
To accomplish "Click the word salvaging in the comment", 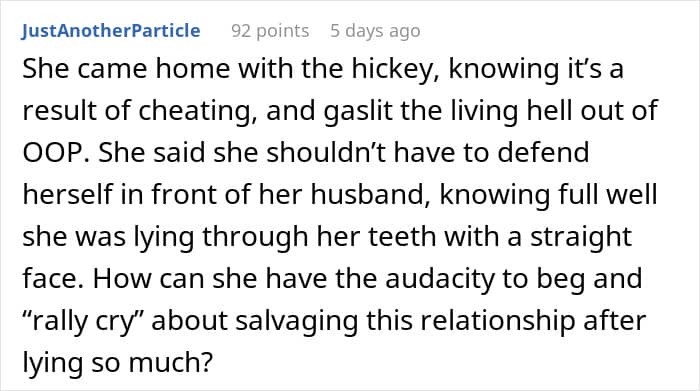I will pos(296,322).
